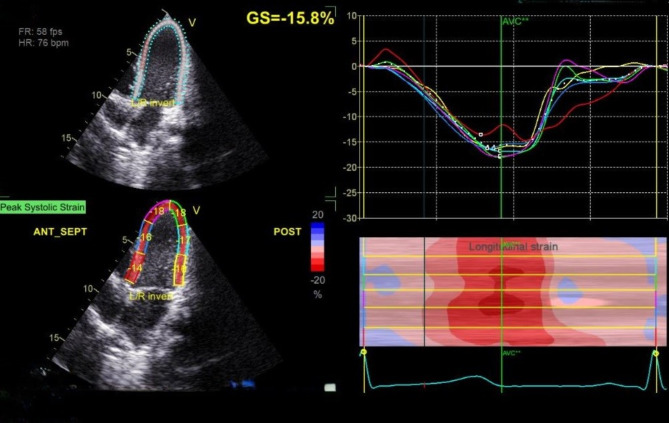Click the AVC** marker label on strain graph
The width and height of the screenshot is (669, 423).
click(x=515, y=21)
